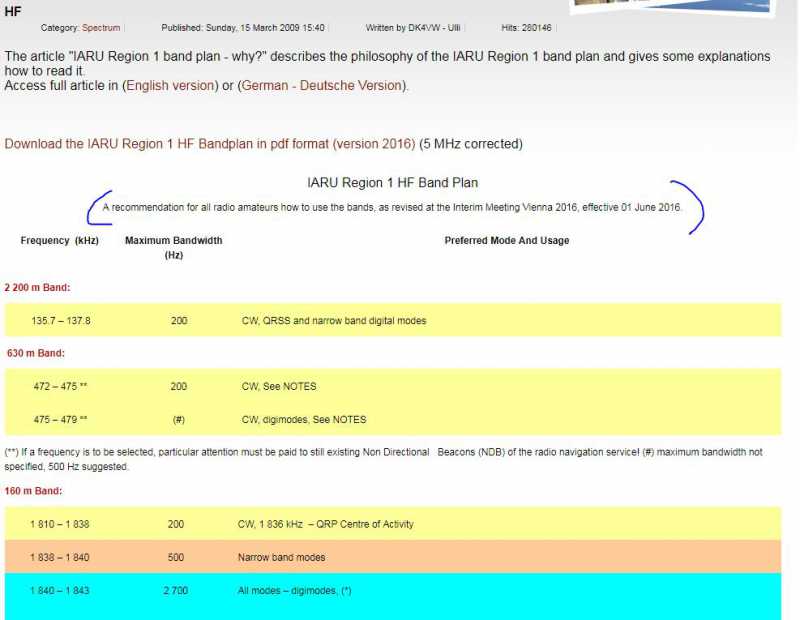Click the orange Narrow band modes row
Viewport: 800px width, 620px height.
click(392, 557)
